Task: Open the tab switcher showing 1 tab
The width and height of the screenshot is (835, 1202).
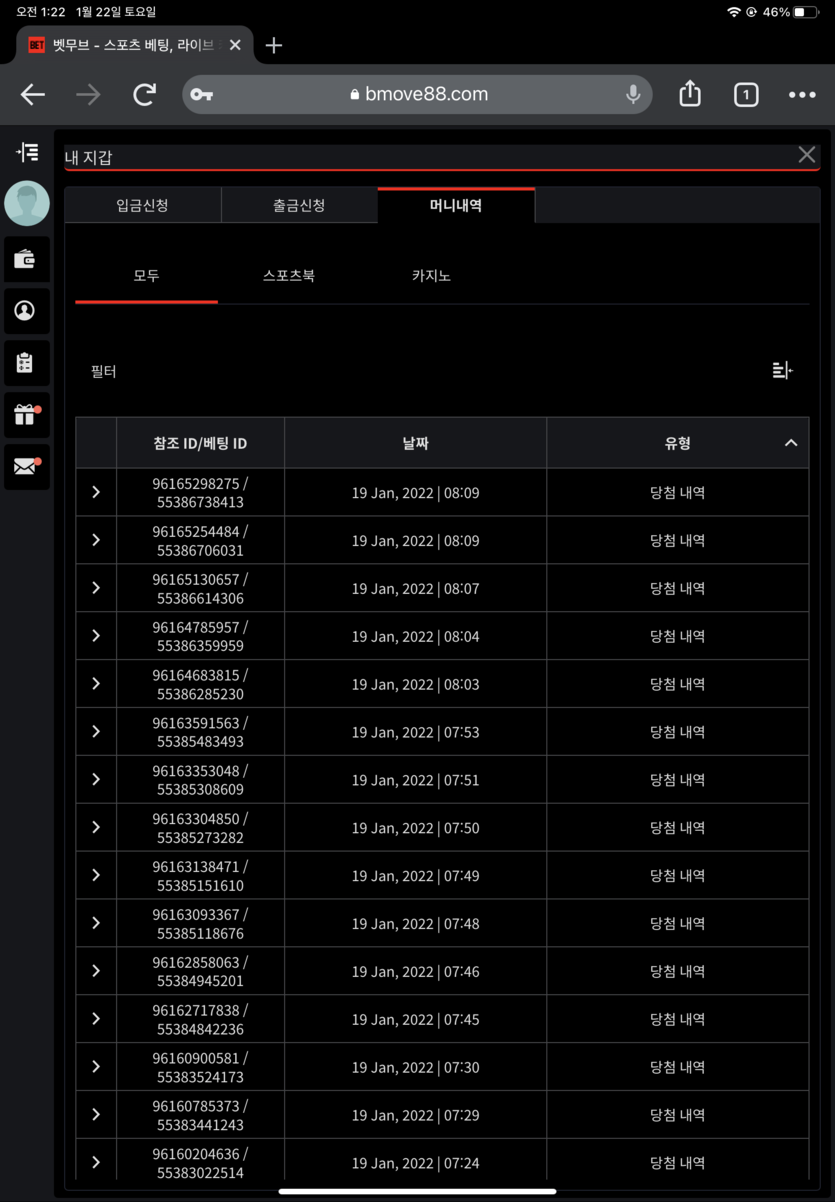Action: tap(746, 95)
